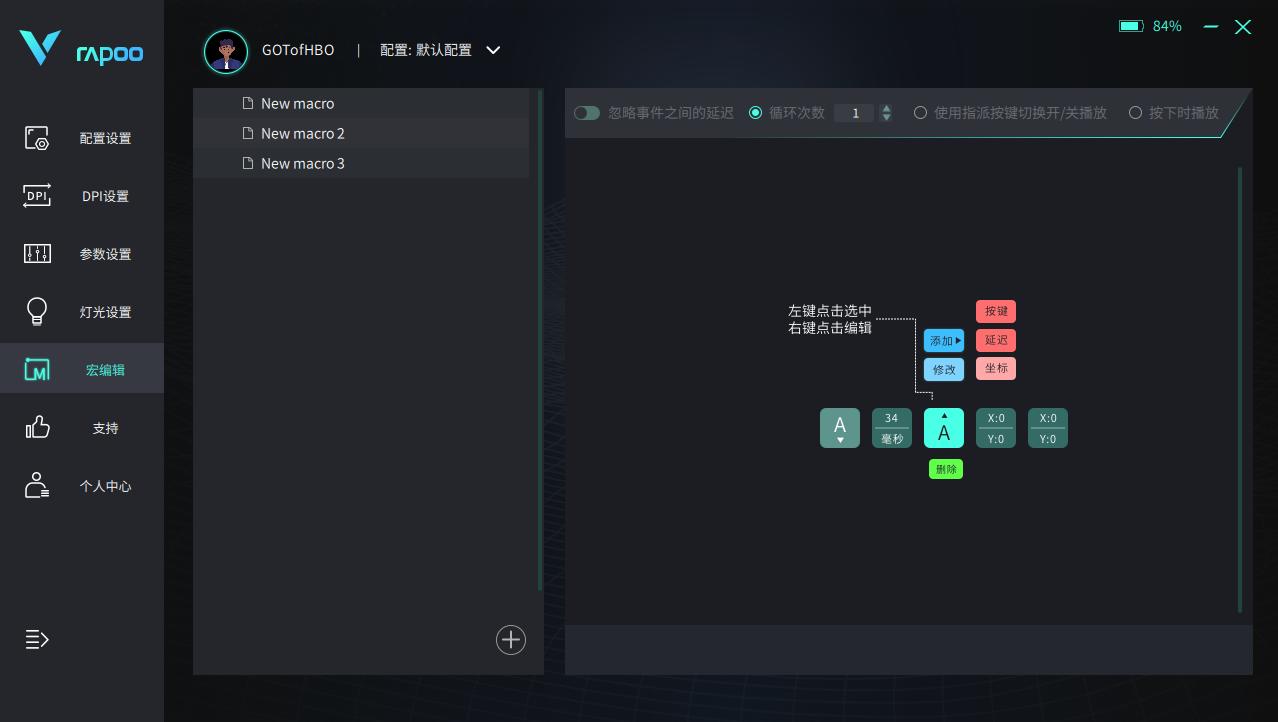Click the loop count up arrow stepper
This screenshot has height=722, width=1278.
pyautogui.click(x=886, y=108)
